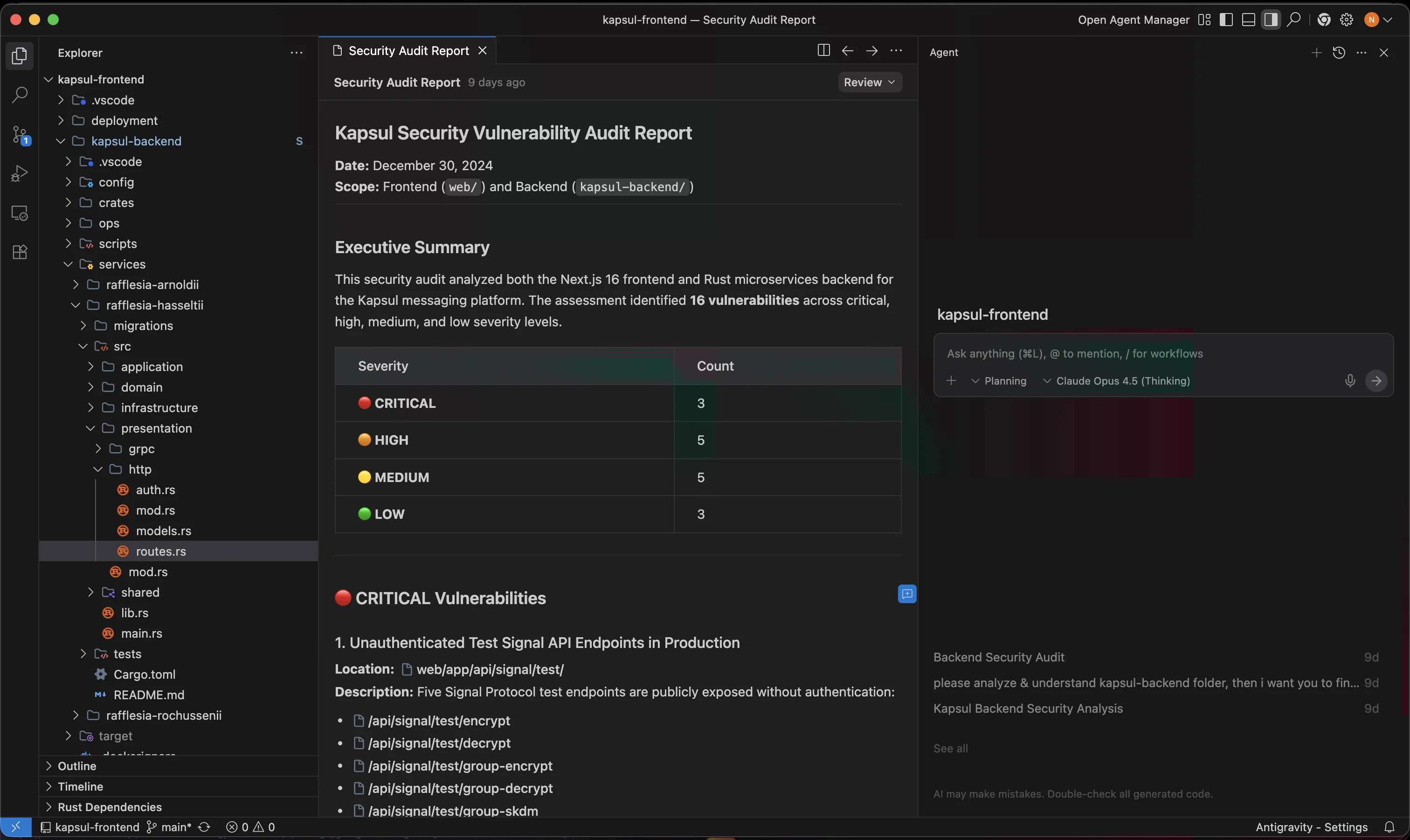Open the Extensions view icon
The height and width of the screenshot is (840, 1410).
[20, 253]
